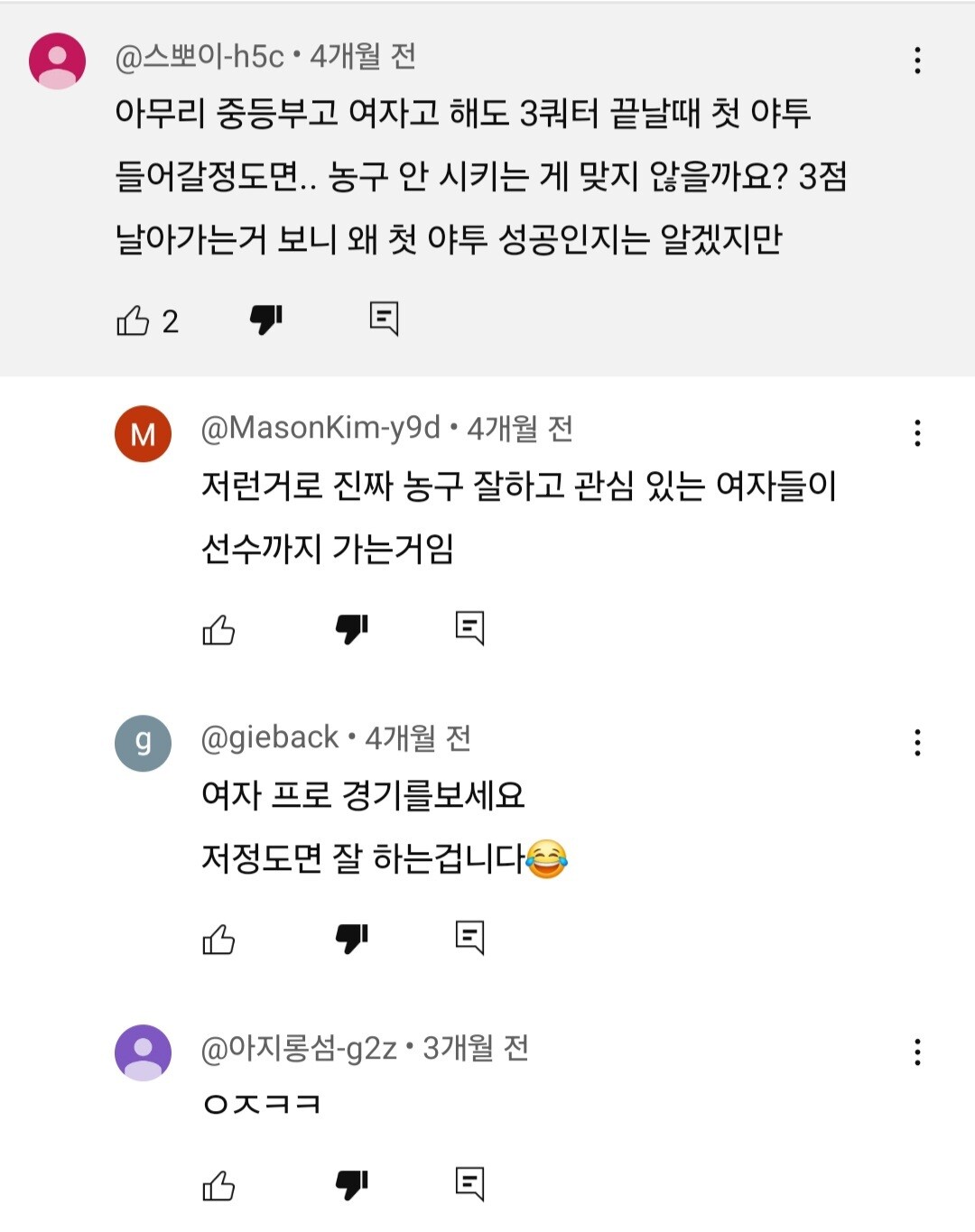
Task: Reply to the @gieback comment
Action: 469,938
